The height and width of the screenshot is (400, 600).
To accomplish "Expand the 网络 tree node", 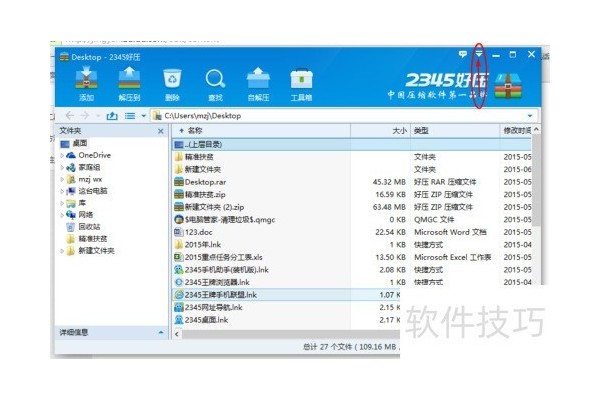I will point(62,215).
